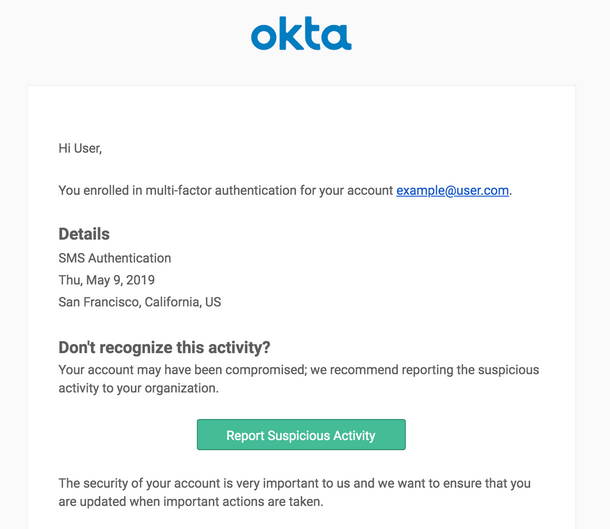Click the date 'Thu, May 9, 2019'

(107, 280)
